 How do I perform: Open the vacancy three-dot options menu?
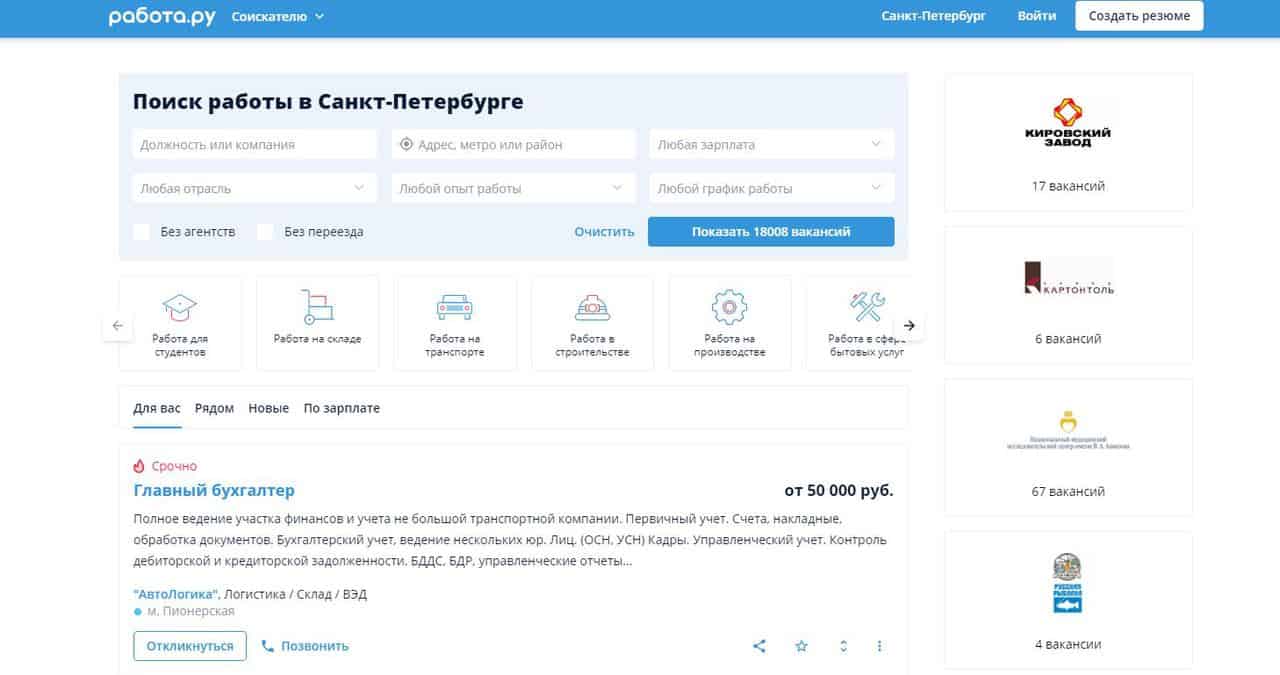[x=880, y=646]
